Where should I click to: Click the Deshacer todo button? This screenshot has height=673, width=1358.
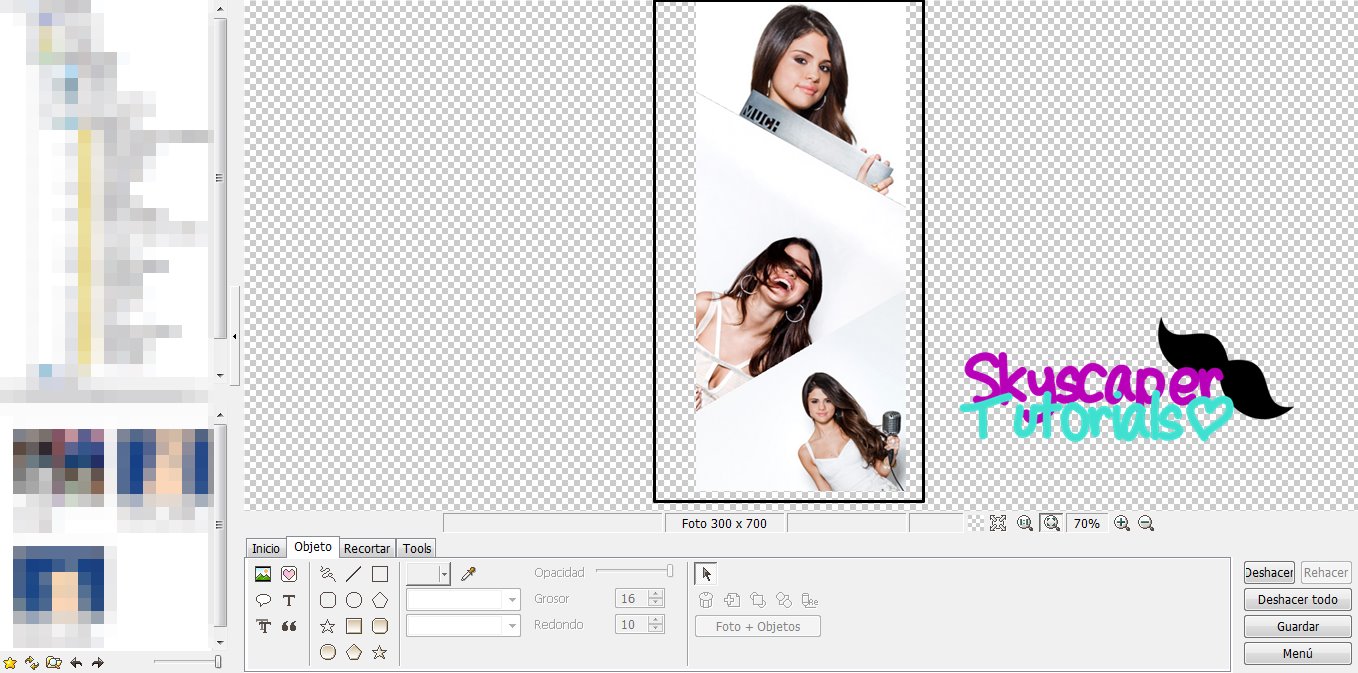(x=1298, y=600)
